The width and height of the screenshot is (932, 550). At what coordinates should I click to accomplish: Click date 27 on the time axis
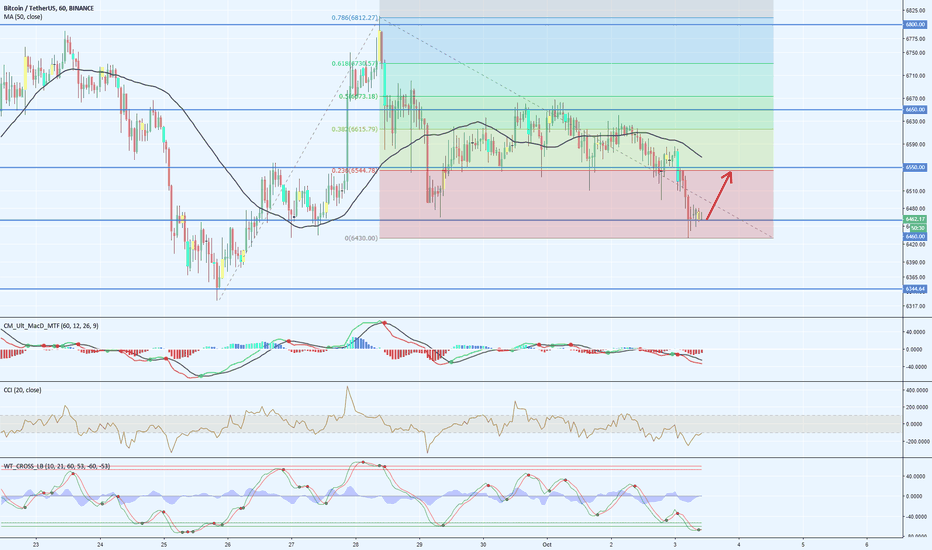click(292, 544)
